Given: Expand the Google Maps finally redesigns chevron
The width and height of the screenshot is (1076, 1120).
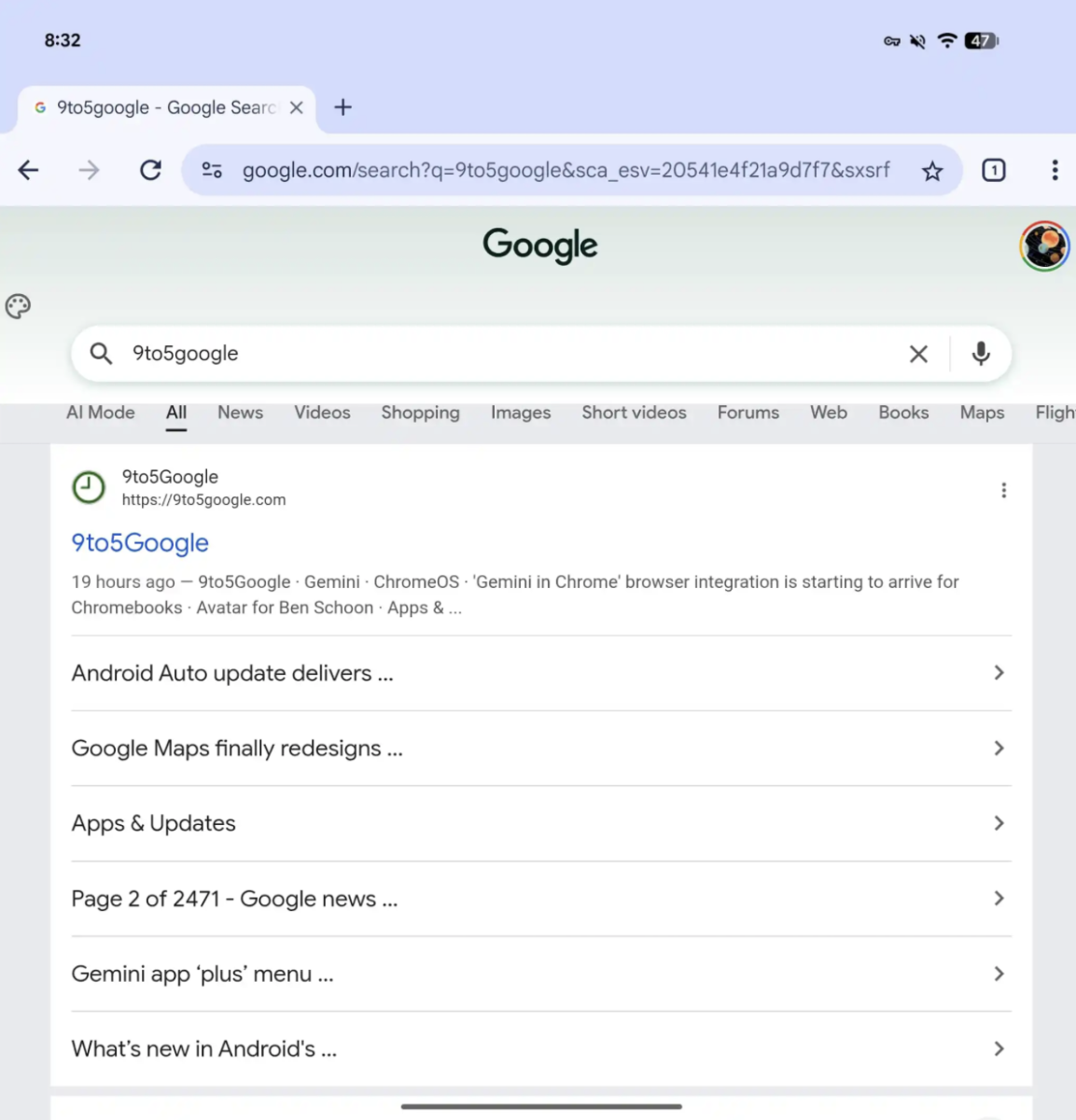Looking at the screenshot, I should pyautogui.click(x=999, y=748).
